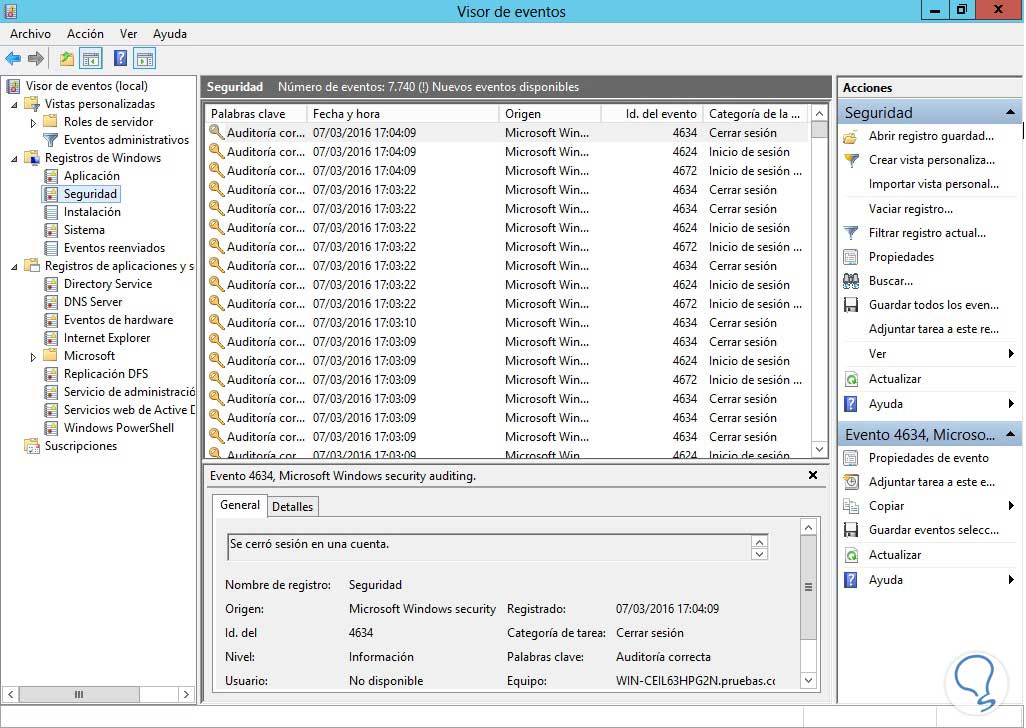Click the Abrir registro guardado folder icon
The height and width of the screenshot is (728, 1026).
coord(851,137)
